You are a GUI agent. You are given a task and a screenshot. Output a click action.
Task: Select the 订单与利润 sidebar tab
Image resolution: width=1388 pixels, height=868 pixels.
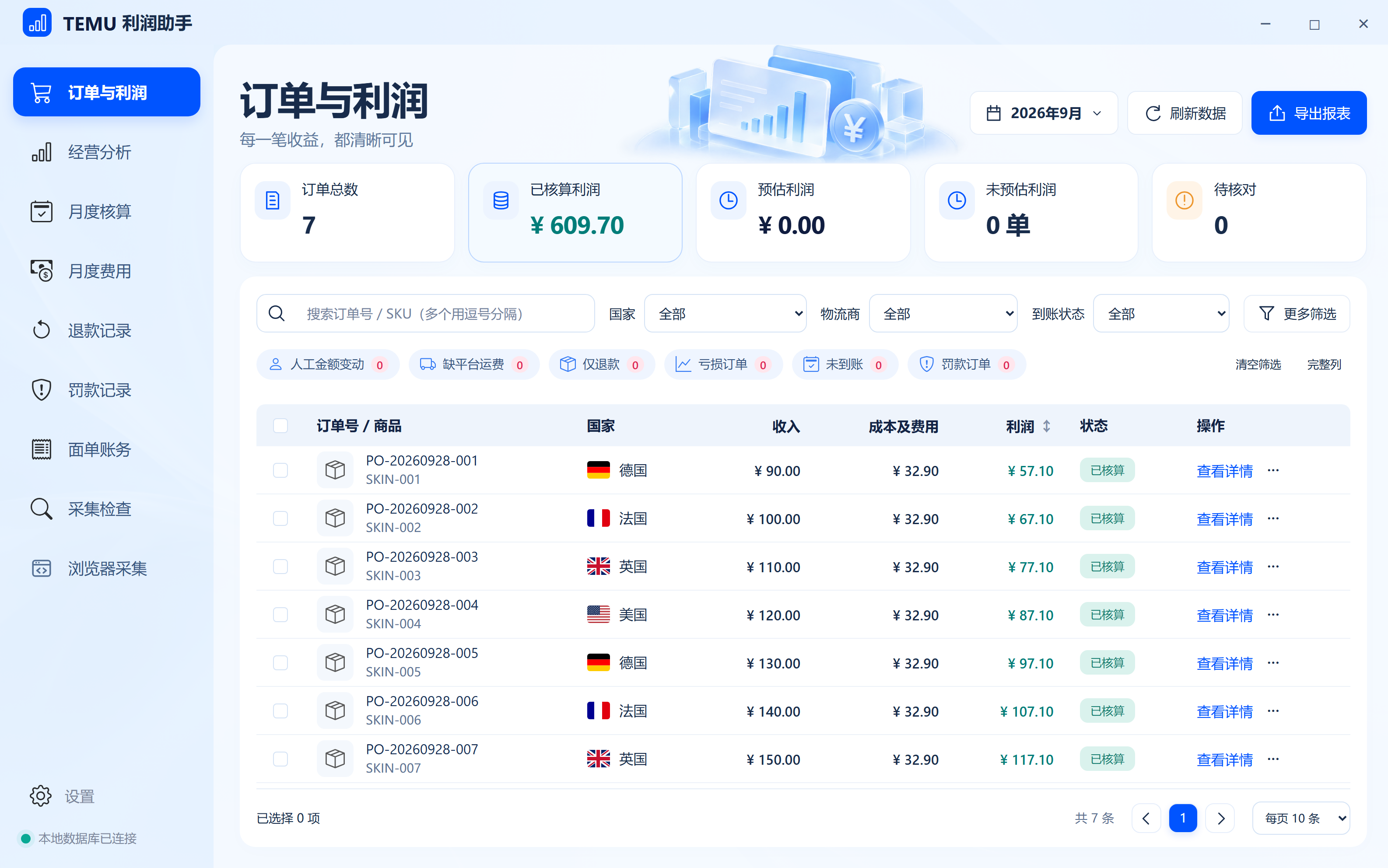107,92
